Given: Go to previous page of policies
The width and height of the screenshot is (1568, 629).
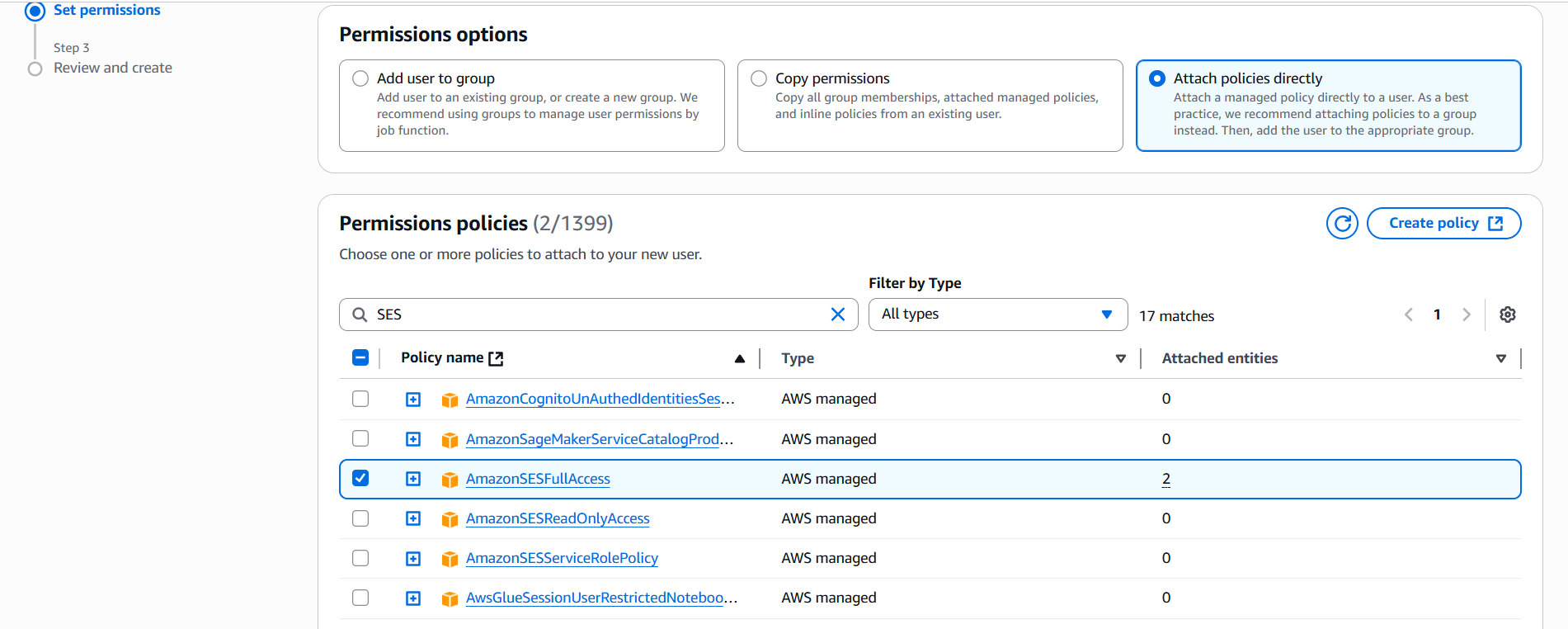Looking at the screenshot, I should (x=1409, y=314).
